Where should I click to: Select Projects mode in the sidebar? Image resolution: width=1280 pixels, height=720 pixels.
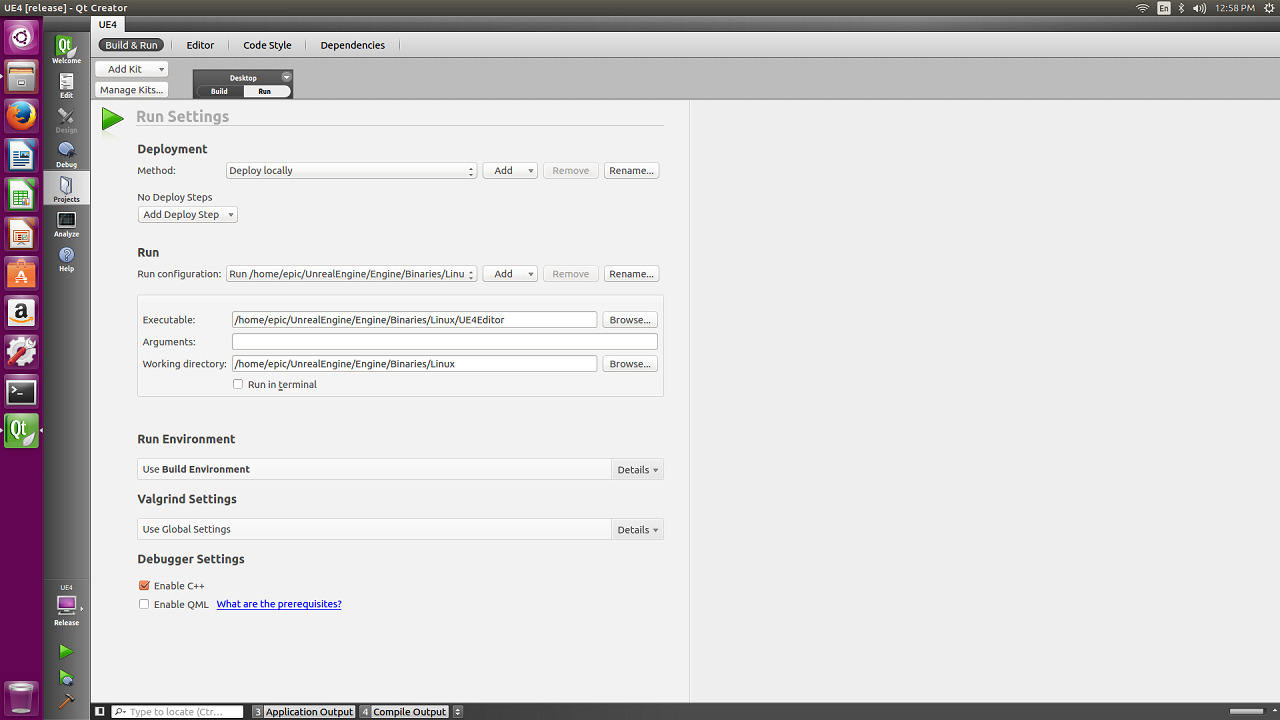click(x=66, y=189)
